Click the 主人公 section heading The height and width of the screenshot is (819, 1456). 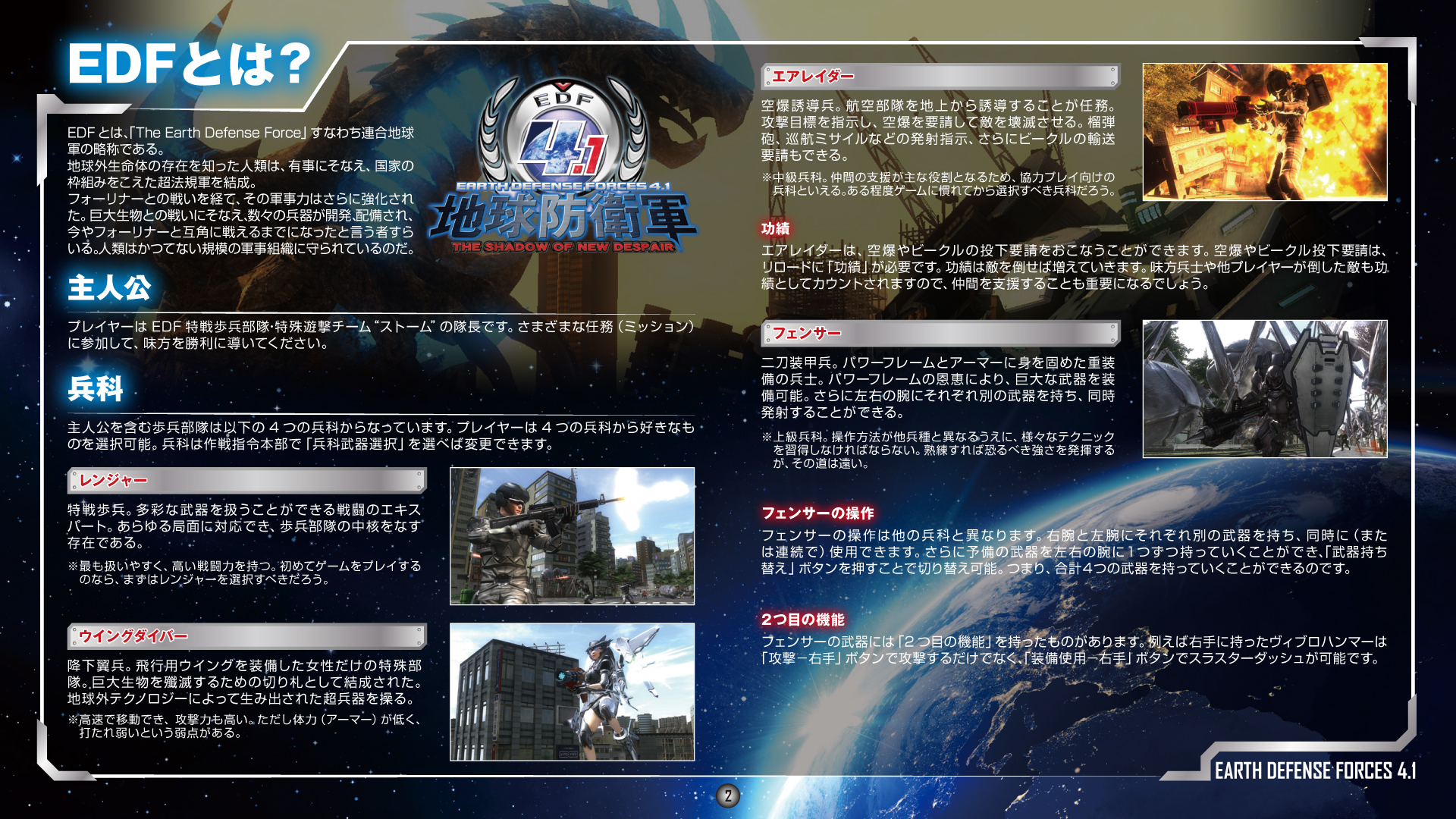pyautogui.click(x=109, y=287)
